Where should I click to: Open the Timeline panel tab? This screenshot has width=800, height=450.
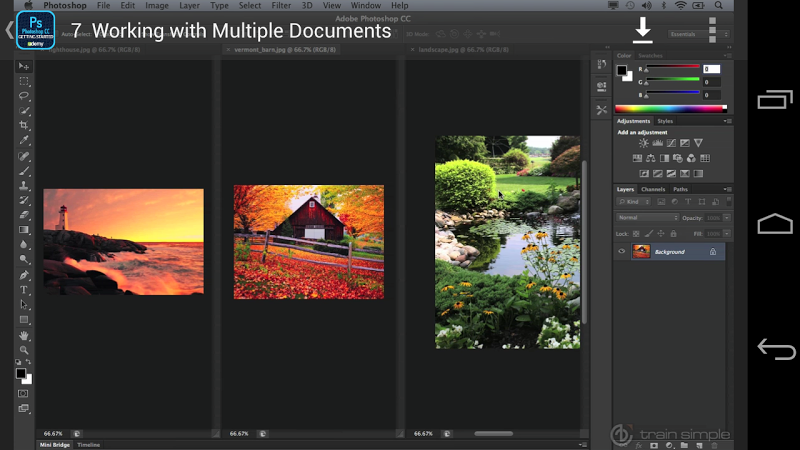[x=89, y=444]
